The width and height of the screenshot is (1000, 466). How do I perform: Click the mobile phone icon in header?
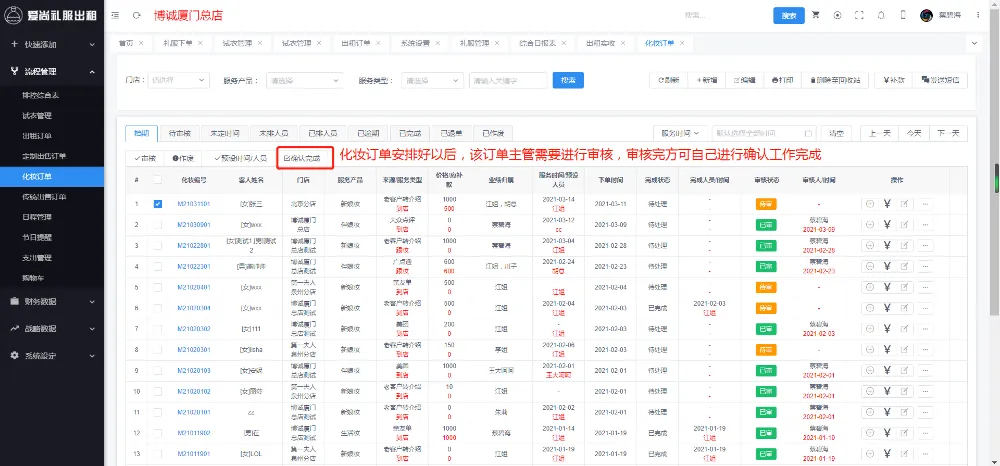point(902,15)
